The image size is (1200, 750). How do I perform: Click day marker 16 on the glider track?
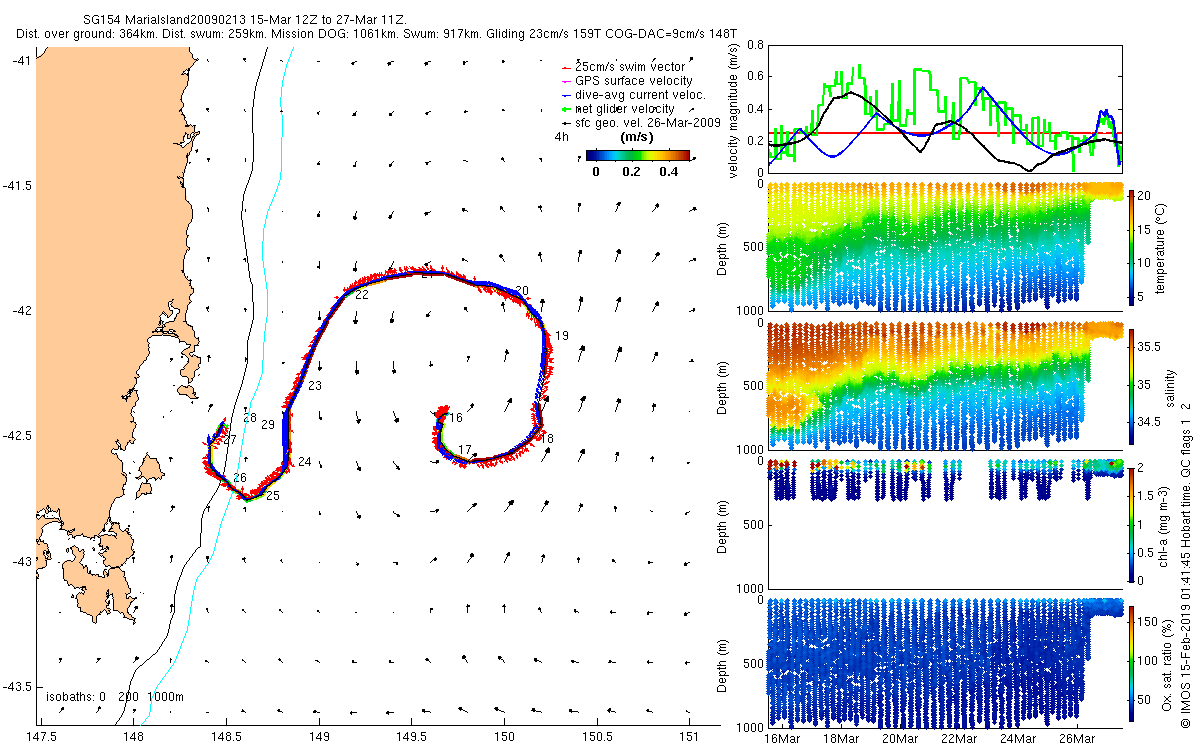pyautogui.click(x=455, y=418)
